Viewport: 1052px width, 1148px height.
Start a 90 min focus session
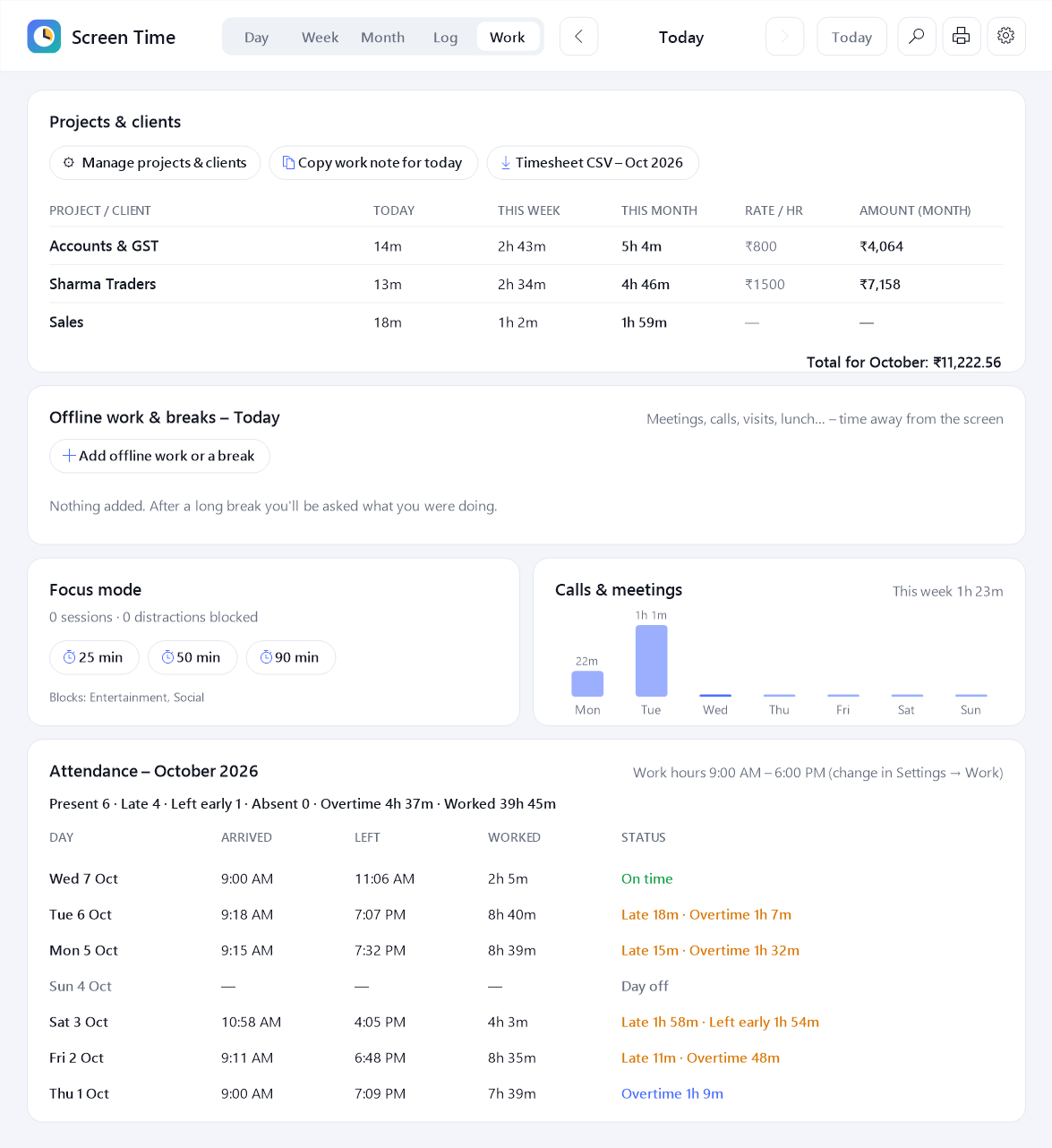click(x=291, y=657)
